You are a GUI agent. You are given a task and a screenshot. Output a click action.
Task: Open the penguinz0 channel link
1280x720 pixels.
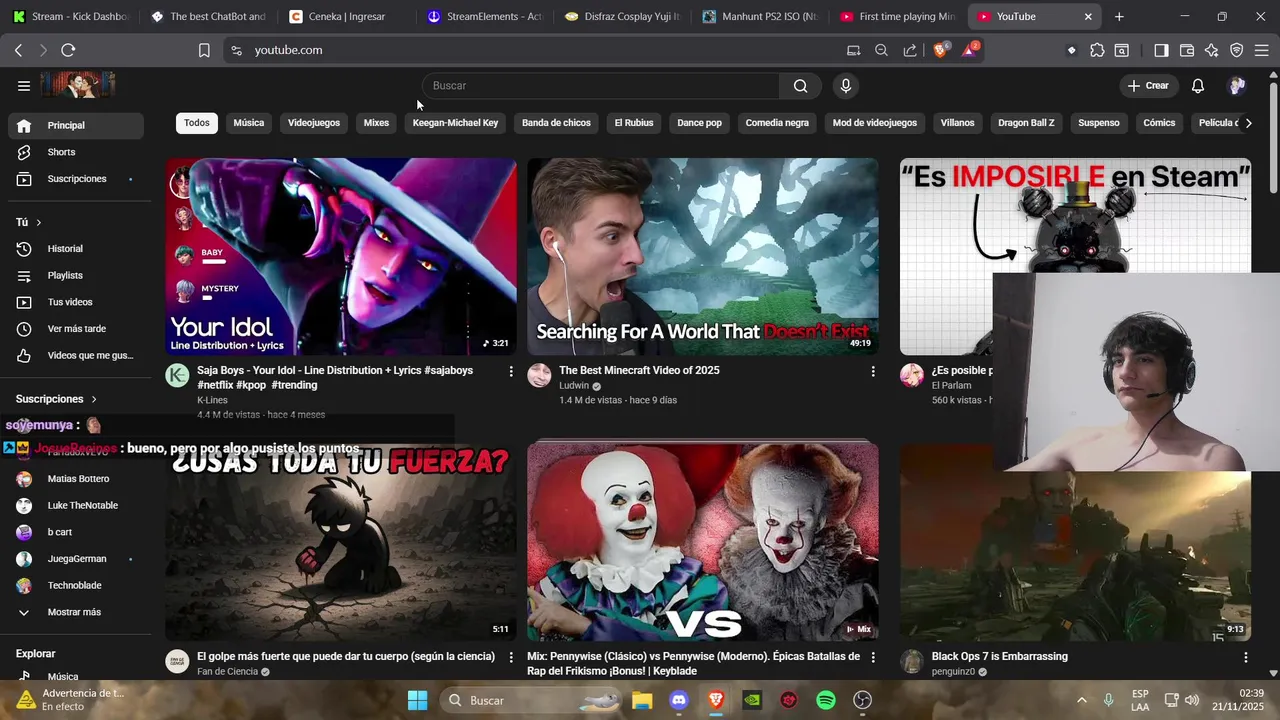point(953,672)
